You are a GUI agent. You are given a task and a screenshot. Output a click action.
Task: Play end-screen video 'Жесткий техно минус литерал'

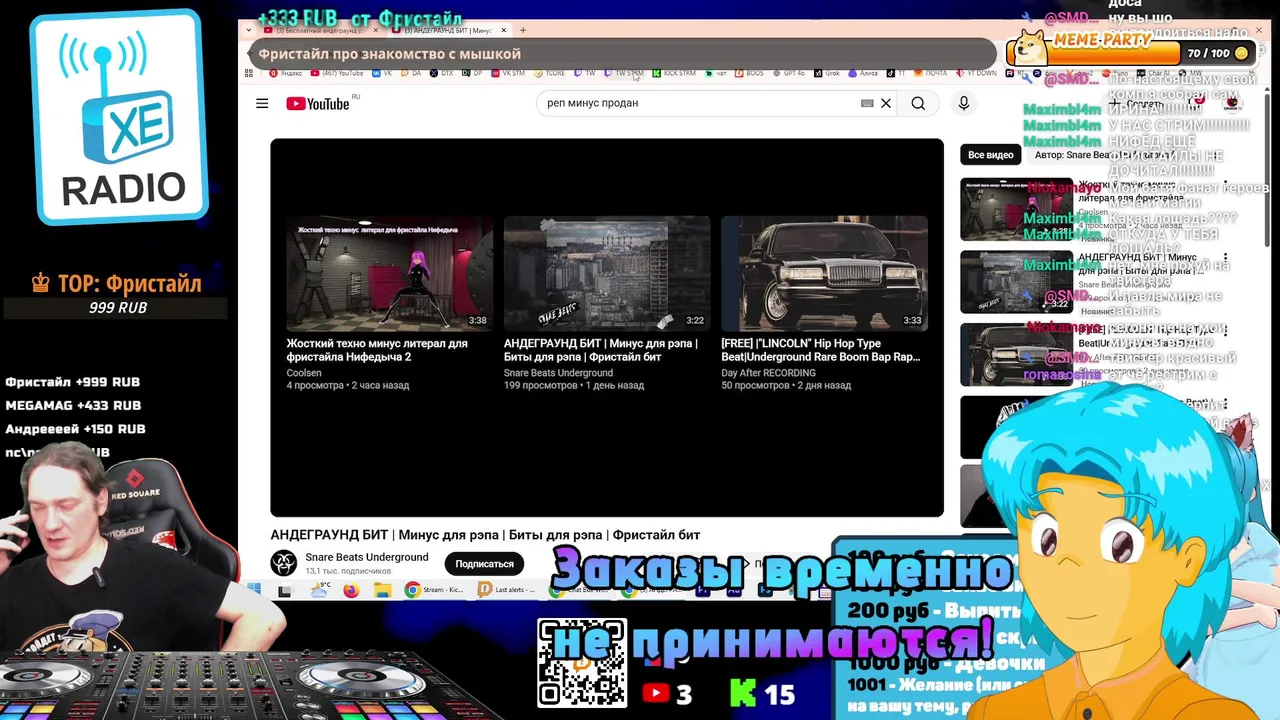click(x=390, y=273)
